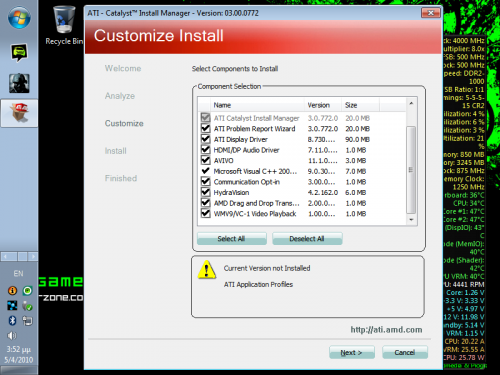This screenshot has width=500, height=375.
Task: Click the component list scroll down arrow
Action: click(x=411, y=220)
